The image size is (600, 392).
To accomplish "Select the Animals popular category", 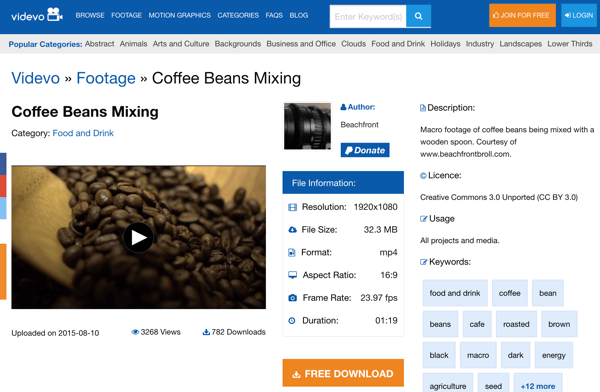I will coord(134,44).
